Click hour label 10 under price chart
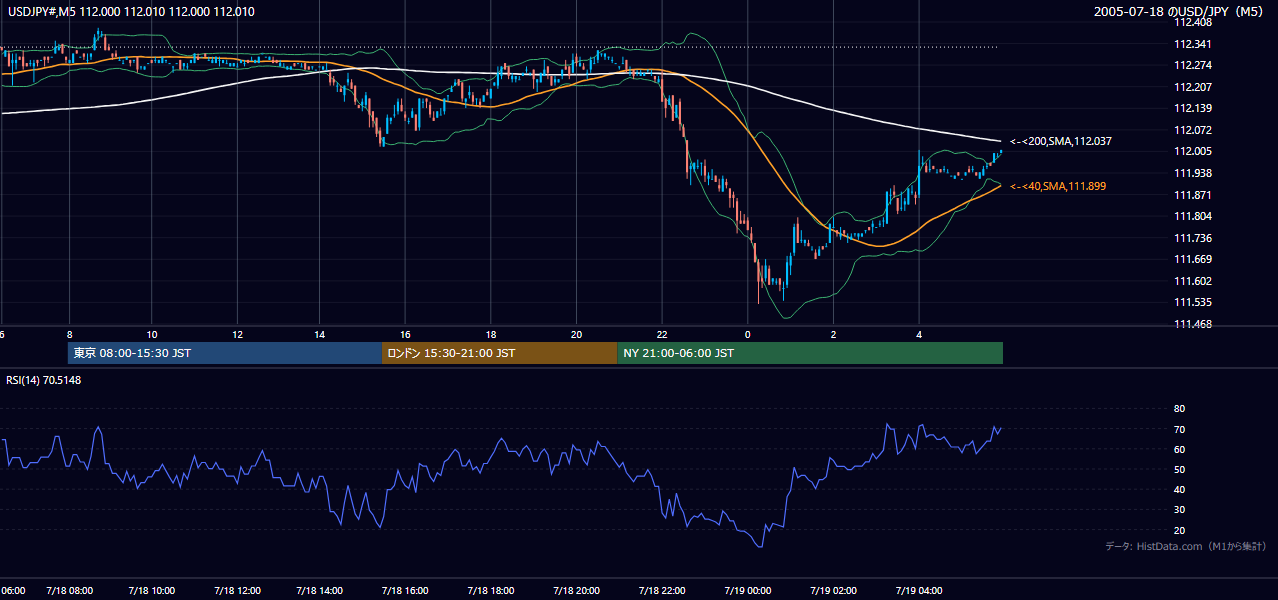The width and height of the screenshot is (1278, 600). click(152, 334)
